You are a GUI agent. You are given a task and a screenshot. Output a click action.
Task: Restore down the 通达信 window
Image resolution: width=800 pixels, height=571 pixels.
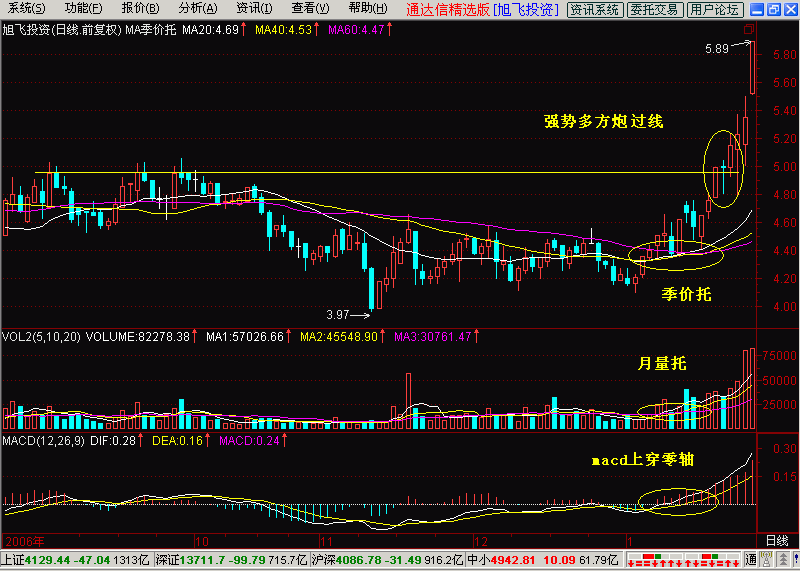point(774,9)
